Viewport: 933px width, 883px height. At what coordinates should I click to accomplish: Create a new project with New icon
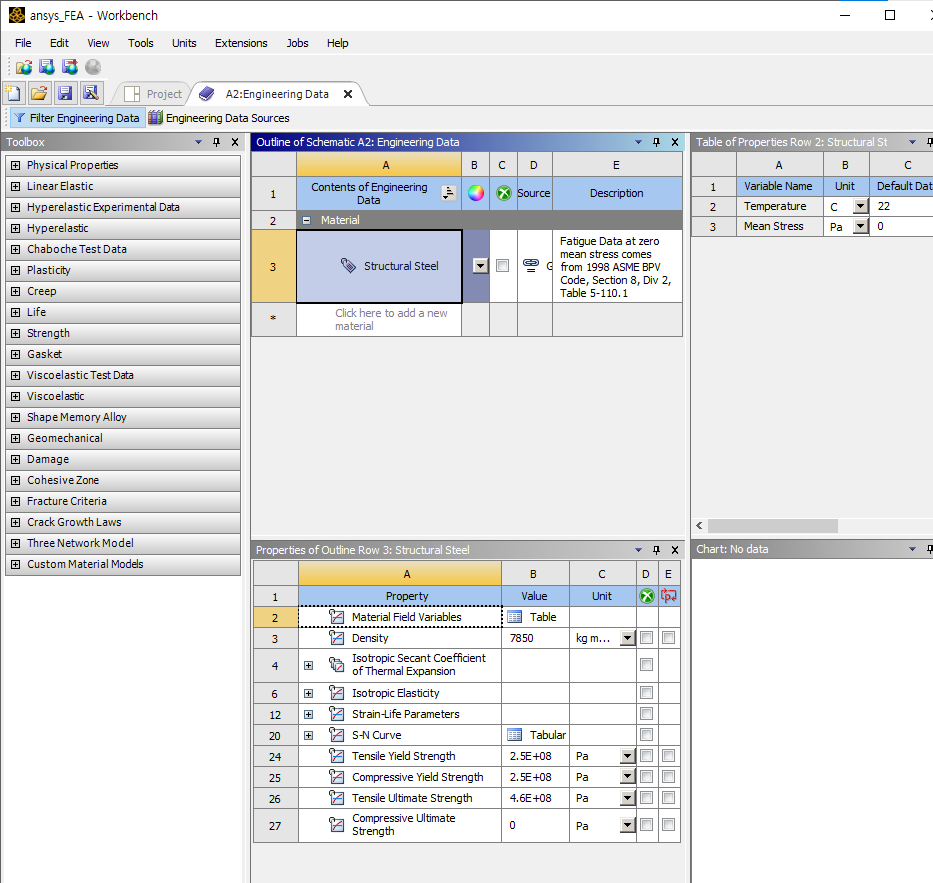point(13,93)
